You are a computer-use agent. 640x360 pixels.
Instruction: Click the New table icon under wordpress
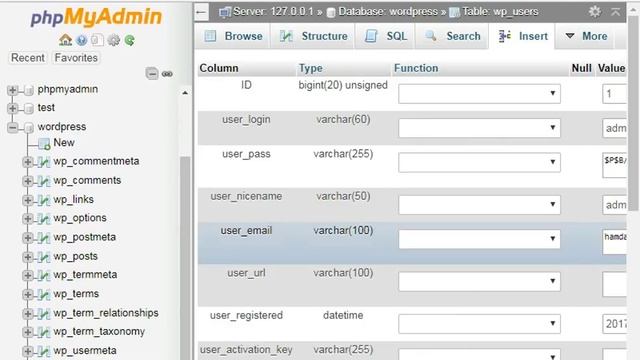pyautogui.click(x=44, y=144)
